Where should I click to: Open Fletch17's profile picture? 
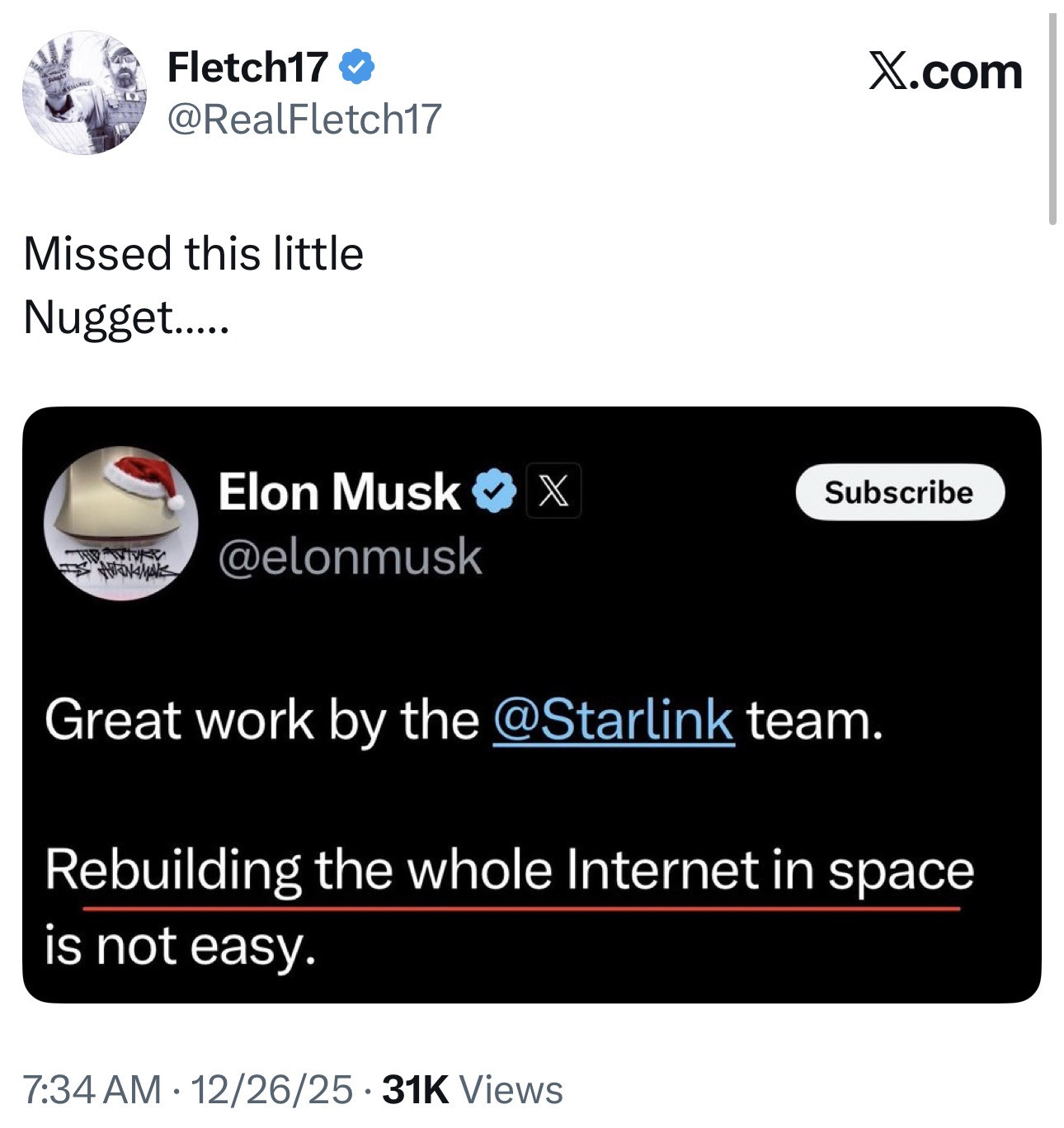point(84,92)
